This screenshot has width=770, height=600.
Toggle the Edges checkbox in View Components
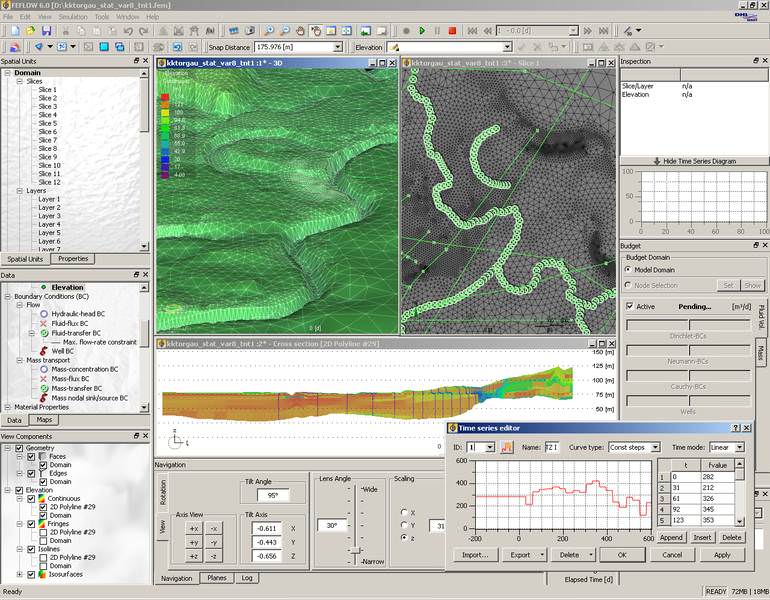pyautogui.click(x=31, y=473)
